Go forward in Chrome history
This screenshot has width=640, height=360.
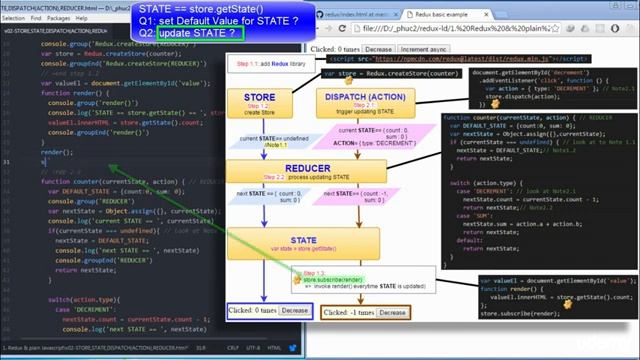(x=329, y=29)
